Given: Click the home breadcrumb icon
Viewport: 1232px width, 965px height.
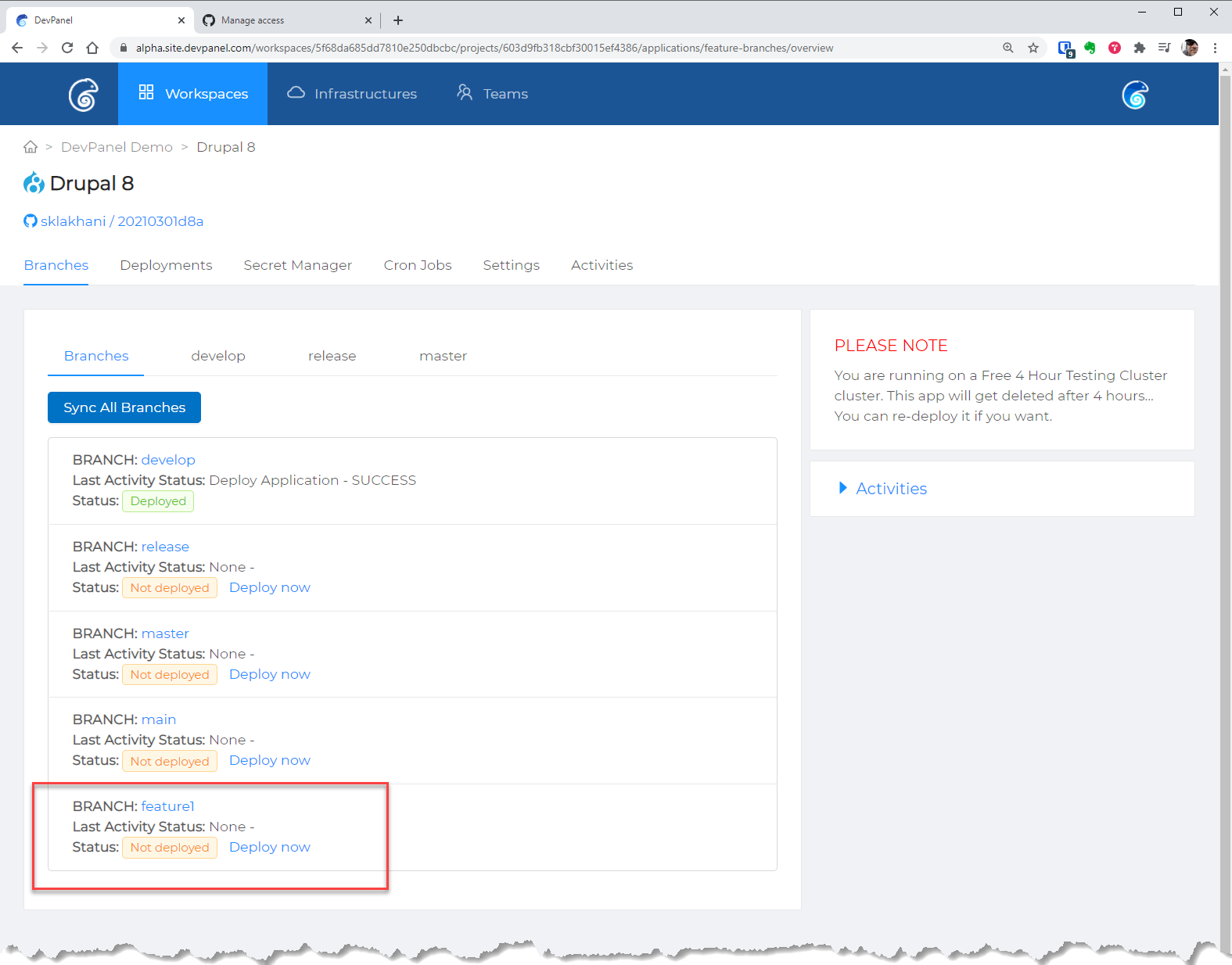Looking at the screenshot, I should (31, 147).
